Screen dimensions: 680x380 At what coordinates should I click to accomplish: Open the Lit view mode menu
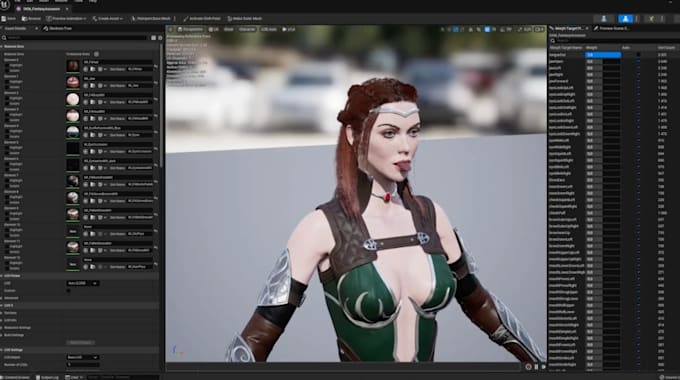tap(213, 29)
